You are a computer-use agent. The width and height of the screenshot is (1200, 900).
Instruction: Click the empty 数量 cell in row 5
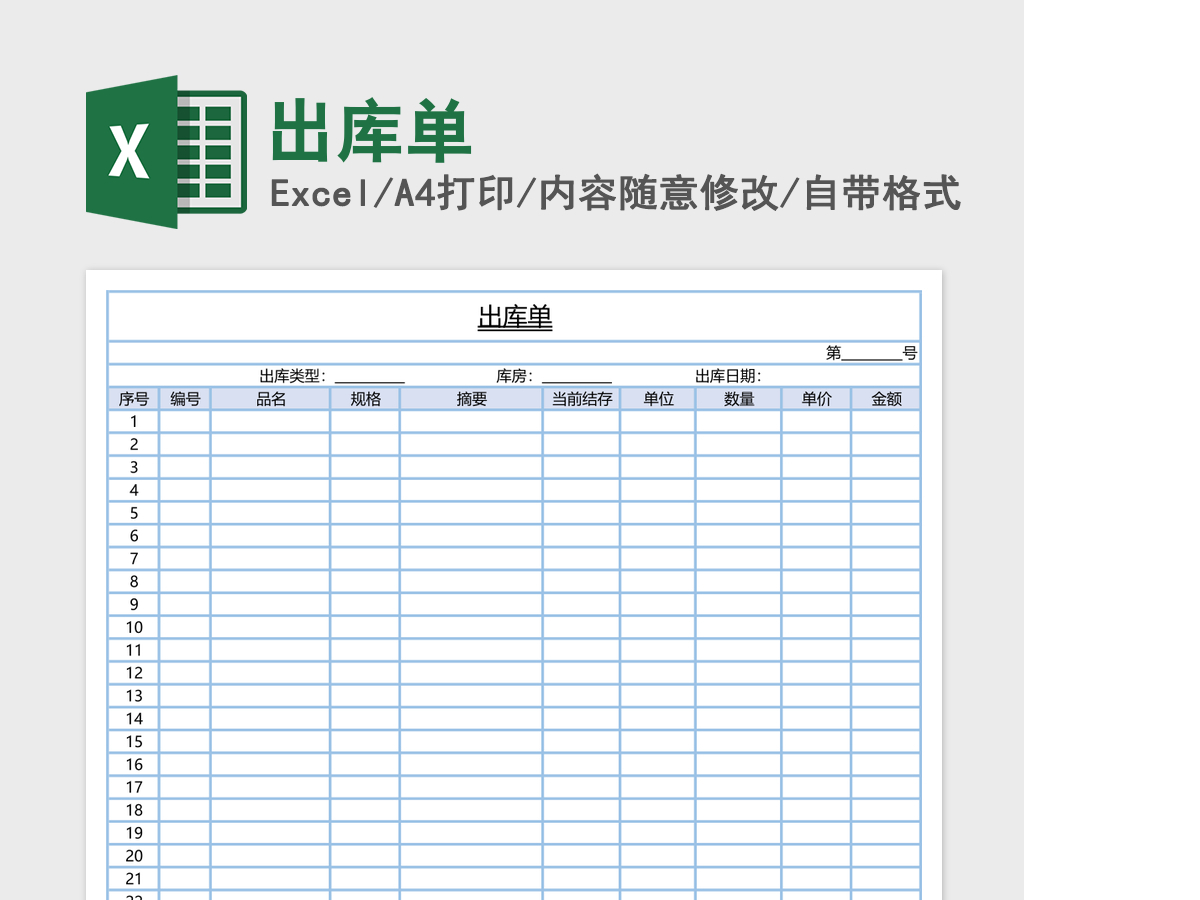click(739, 513)
